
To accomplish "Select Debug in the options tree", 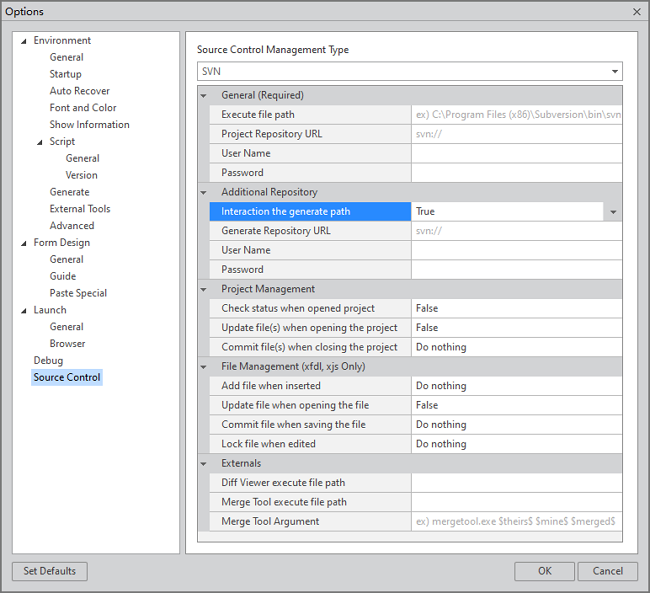I will pos(48,360).
